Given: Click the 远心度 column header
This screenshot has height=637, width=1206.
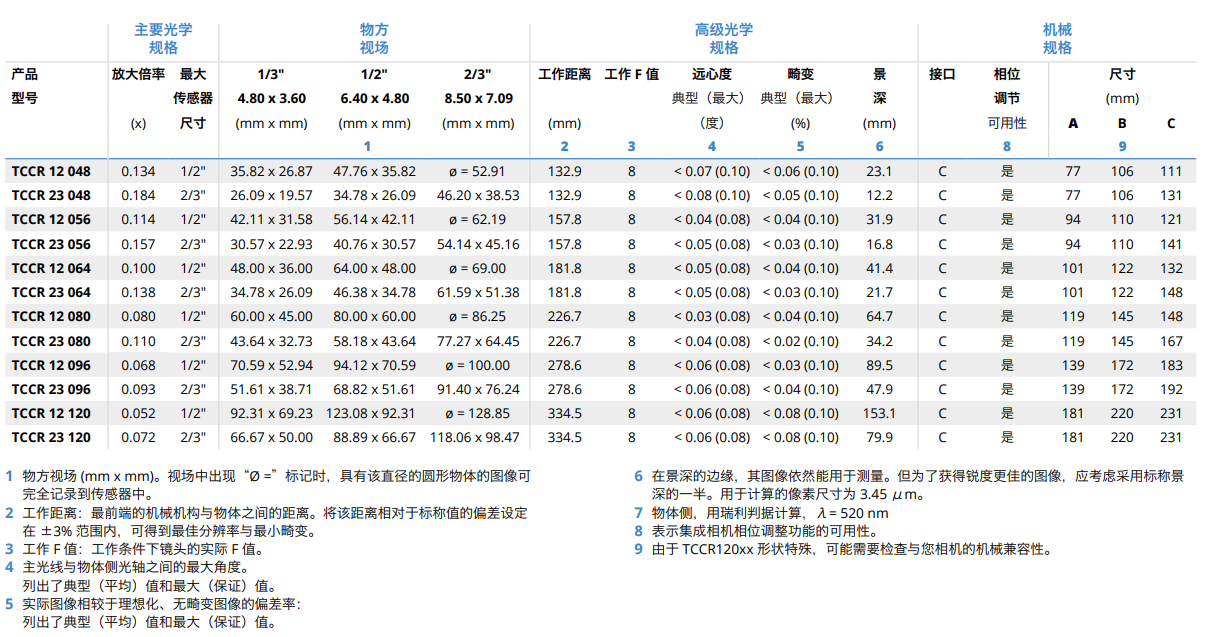Looking at the screenshot, I should (x=711, y=74).
